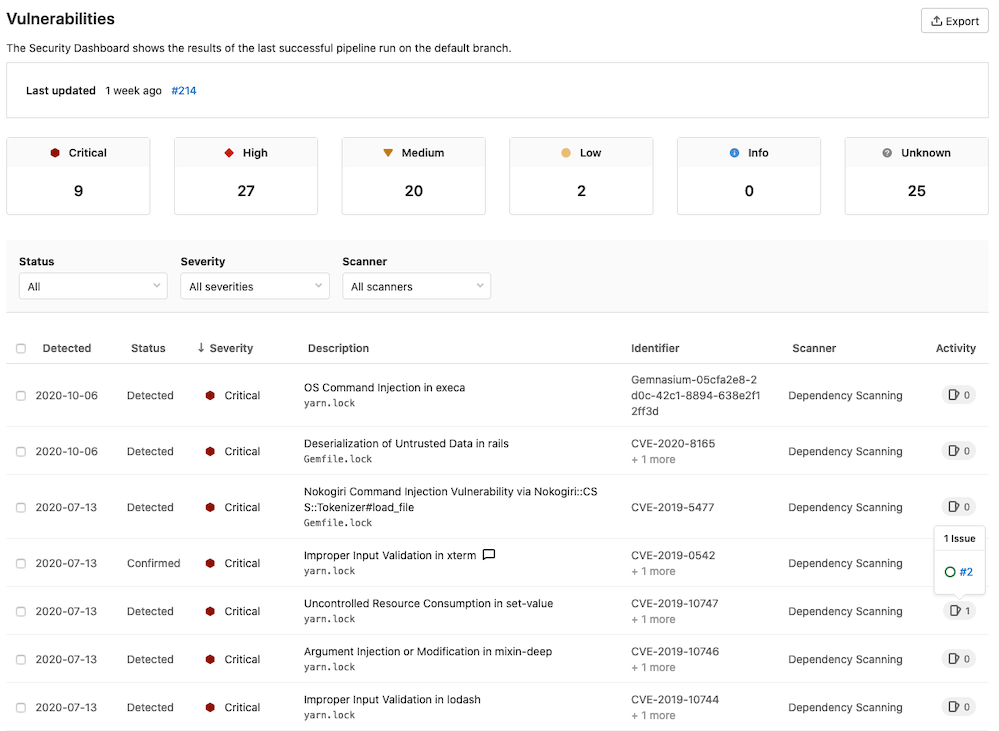Viewport: 999px width, 731px height.
Task: Open the Scanner filter dropdown
Action: pos(416,286)
